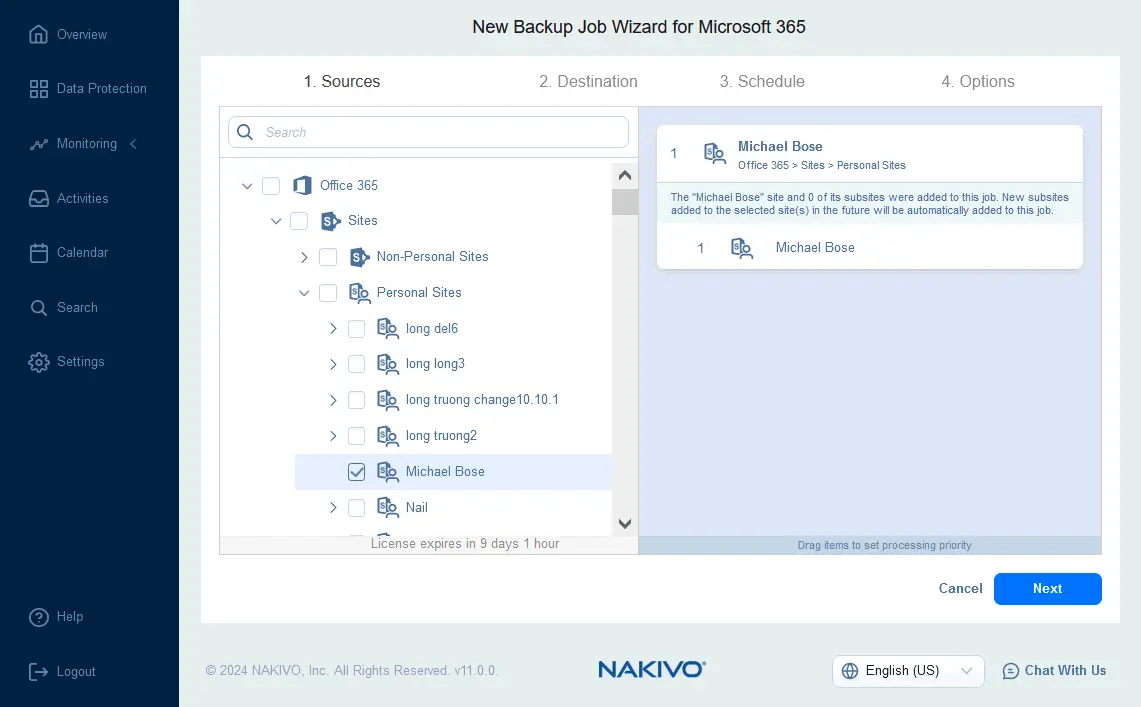Open the English (US) language dropdown
The height and width of the screenshot is (707, 1141).
908,671
